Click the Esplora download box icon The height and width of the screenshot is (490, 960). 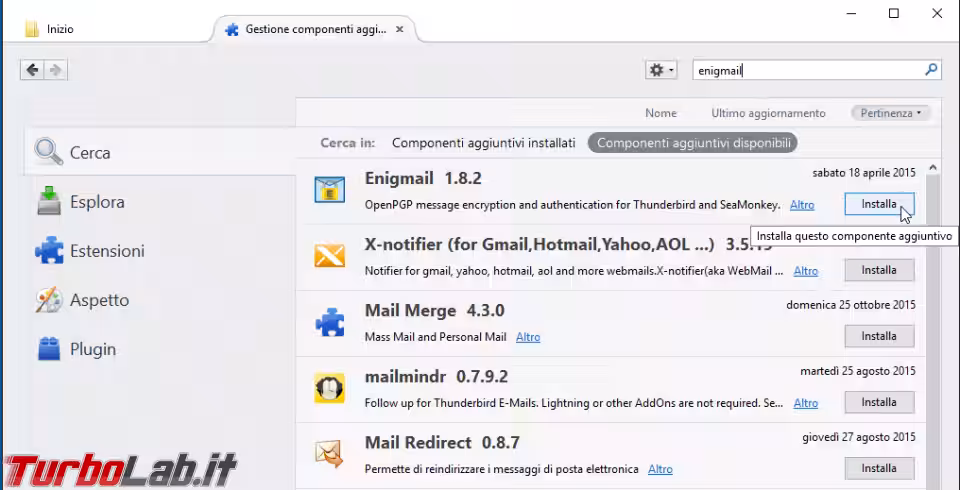[49, 202]
